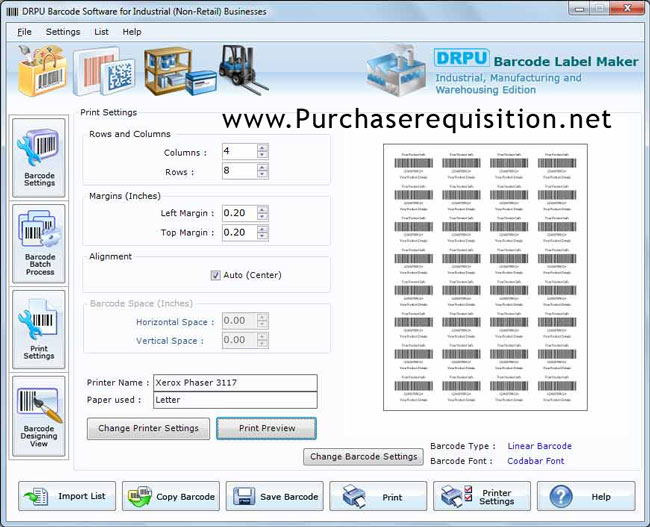Decrease the Rows value with down arrow

tap(262, 175)
